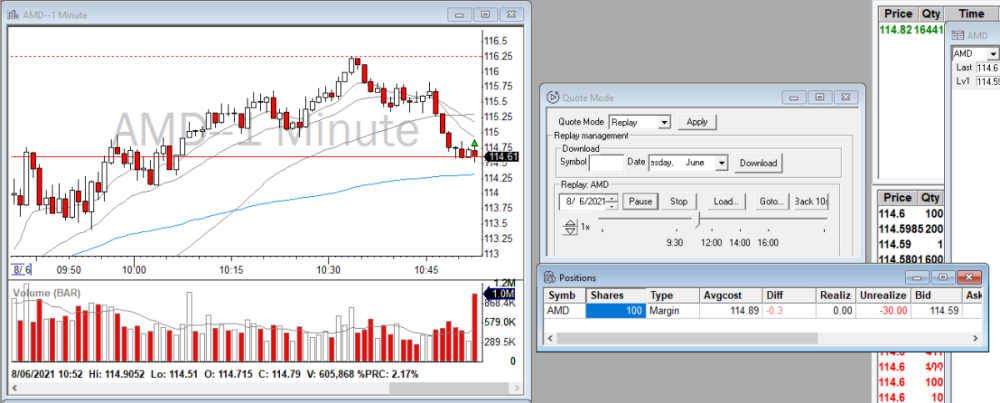Click the Quote Mode window replay icon
The image size is (1000, 403).
point(553,98)
